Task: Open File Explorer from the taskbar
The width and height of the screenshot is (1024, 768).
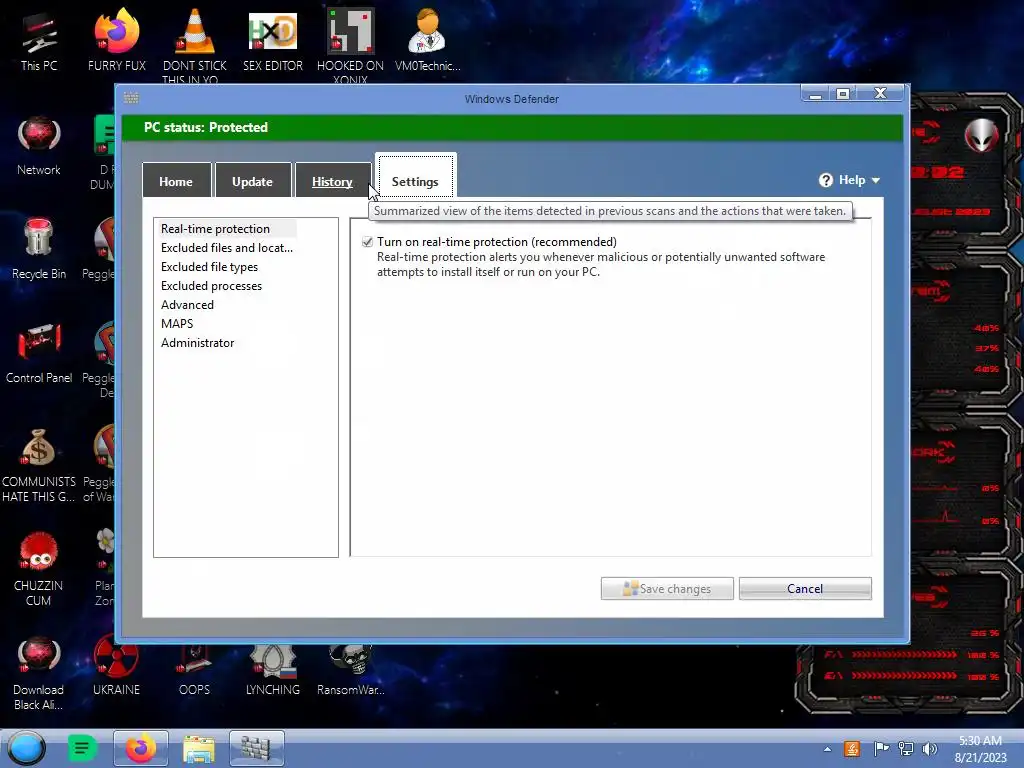Action: coord(199,749)
